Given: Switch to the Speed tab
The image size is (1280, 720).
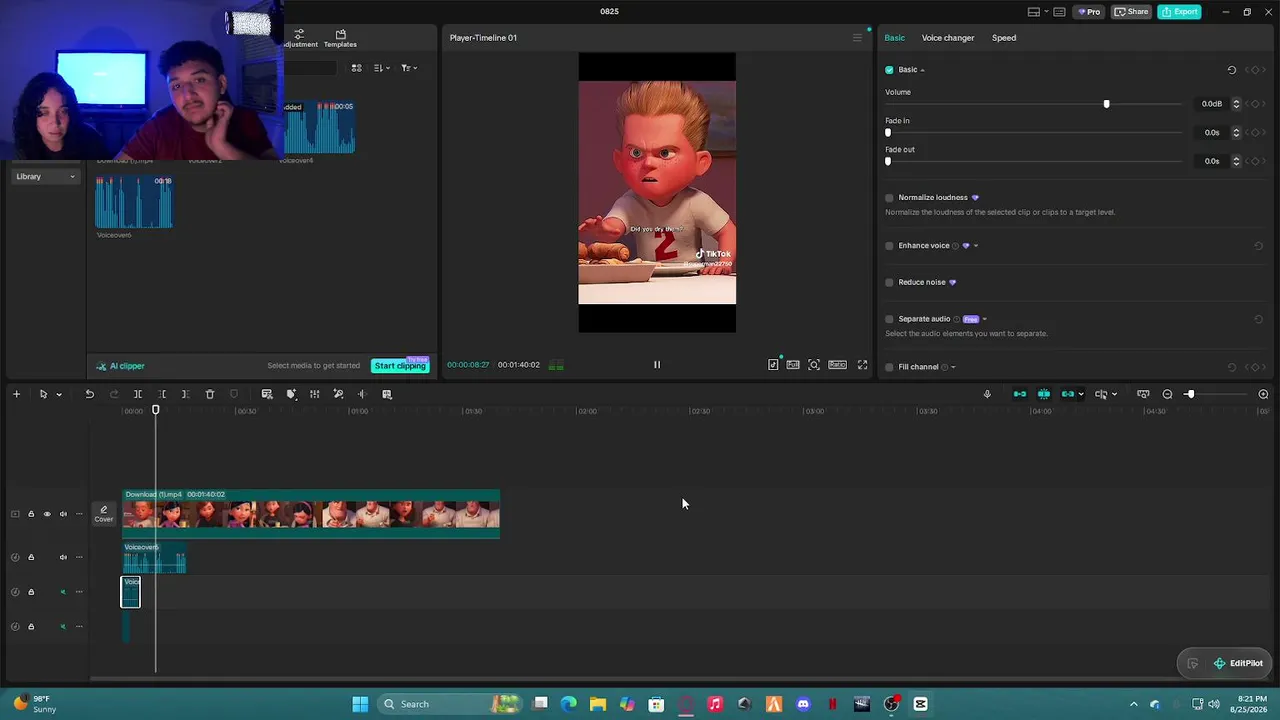Looking at the screenshot, I should click(1004, 38).
